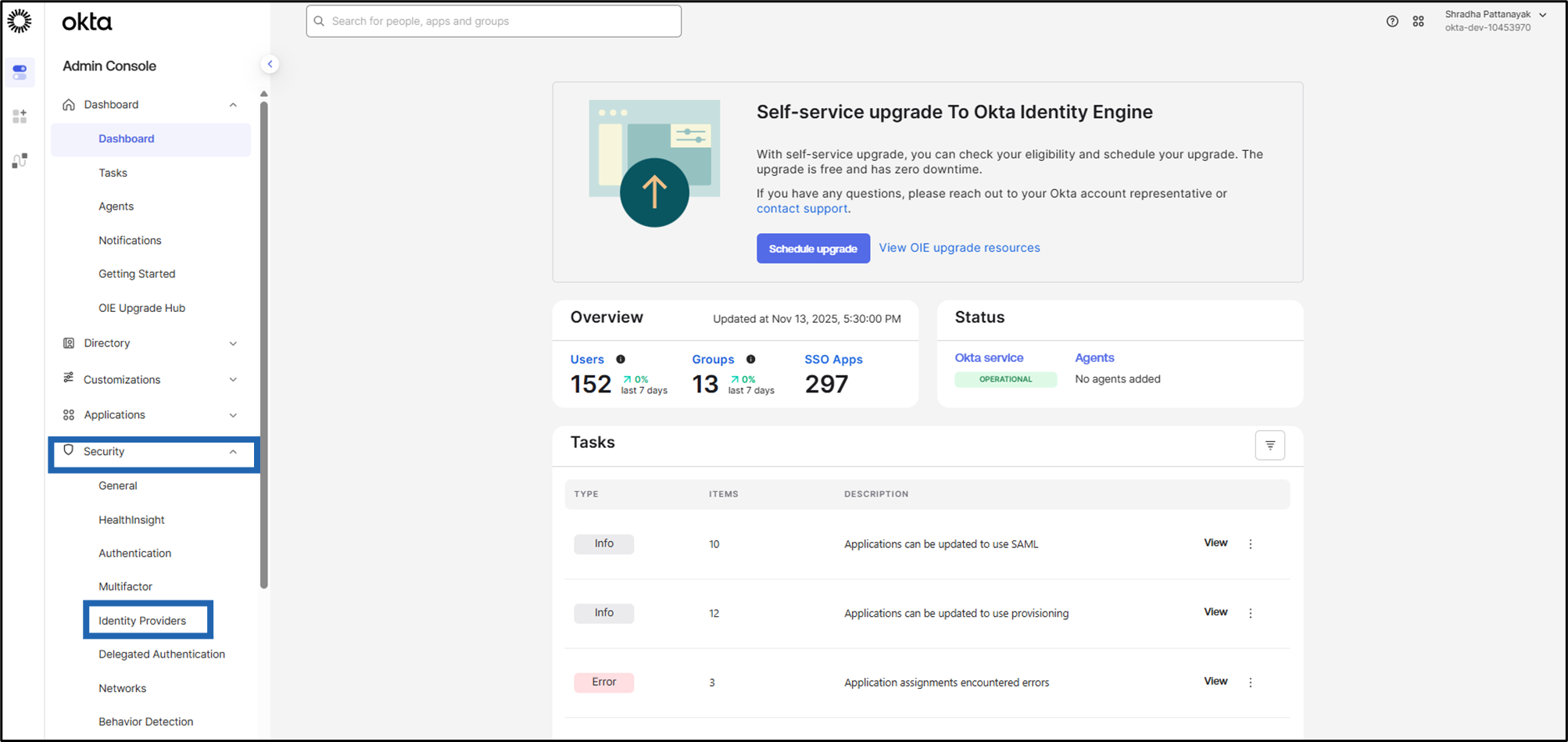The height and width of the screenshot is (742, 1568).
Task: Open the Multifactor menu item
Action: [125, 586]
